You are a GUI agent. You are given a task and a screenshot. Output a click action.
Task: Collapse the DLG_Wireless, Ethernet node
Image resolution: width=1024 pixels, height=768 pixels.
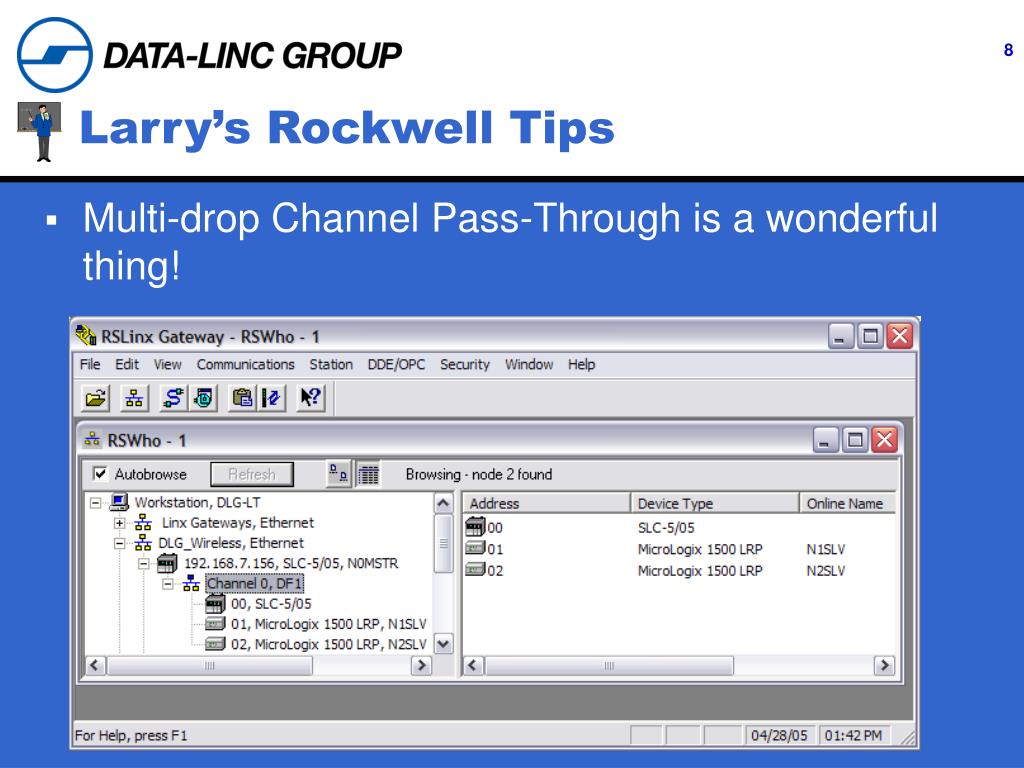pos(120,543)
